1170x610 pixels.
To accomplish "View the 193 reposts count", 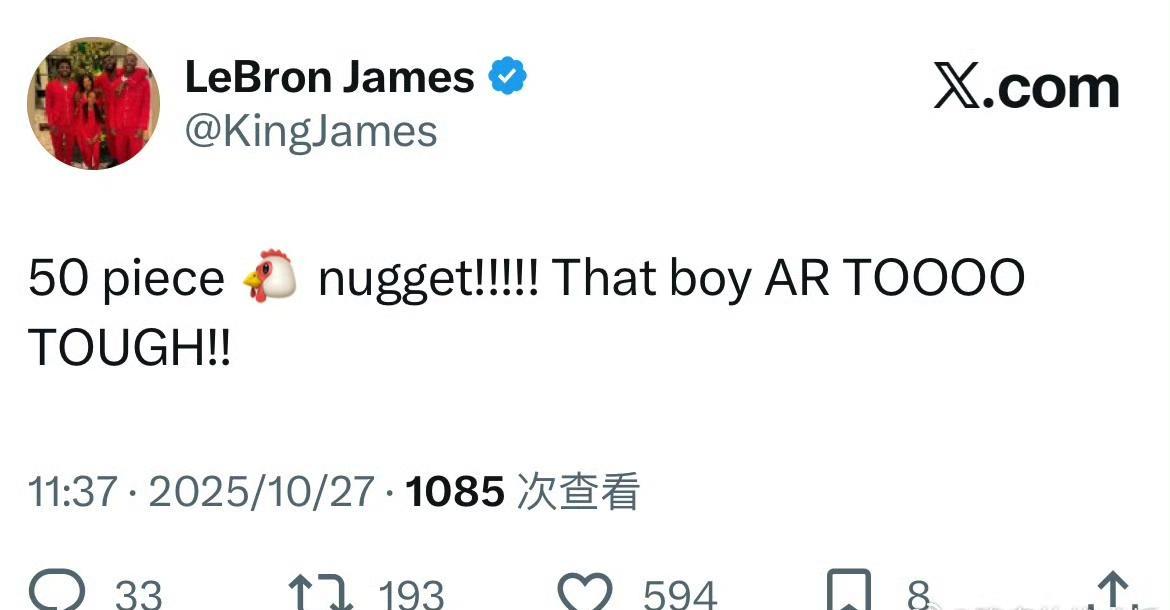I will tap(411, 595).
